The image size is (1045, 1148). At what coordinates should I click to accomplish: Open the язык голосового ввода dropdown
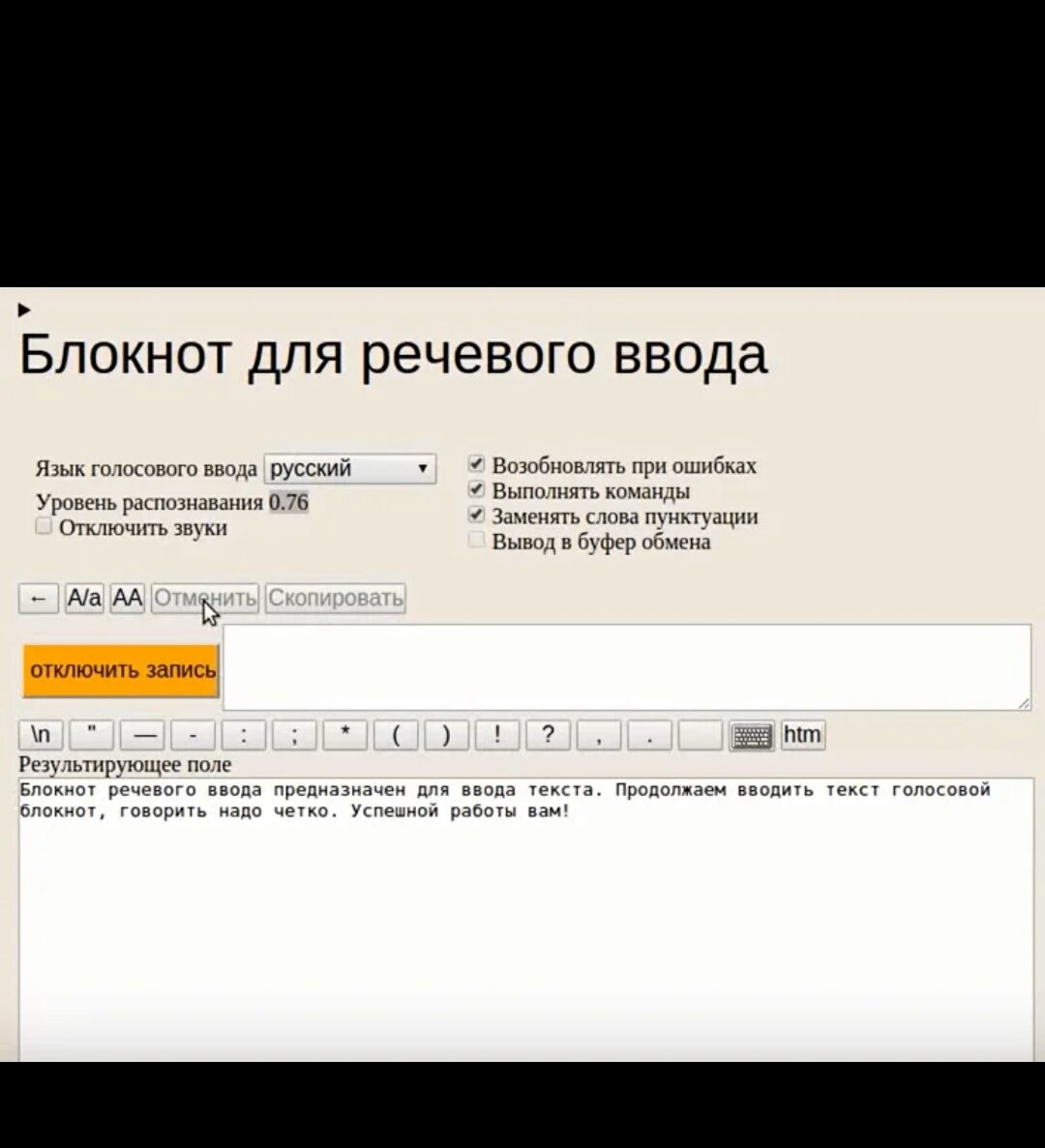[350, 468]
